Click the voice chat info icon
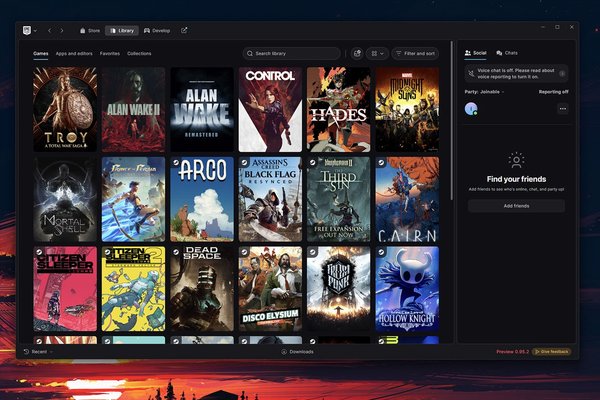Screen dimensions: 600x400 coord(562,73)
